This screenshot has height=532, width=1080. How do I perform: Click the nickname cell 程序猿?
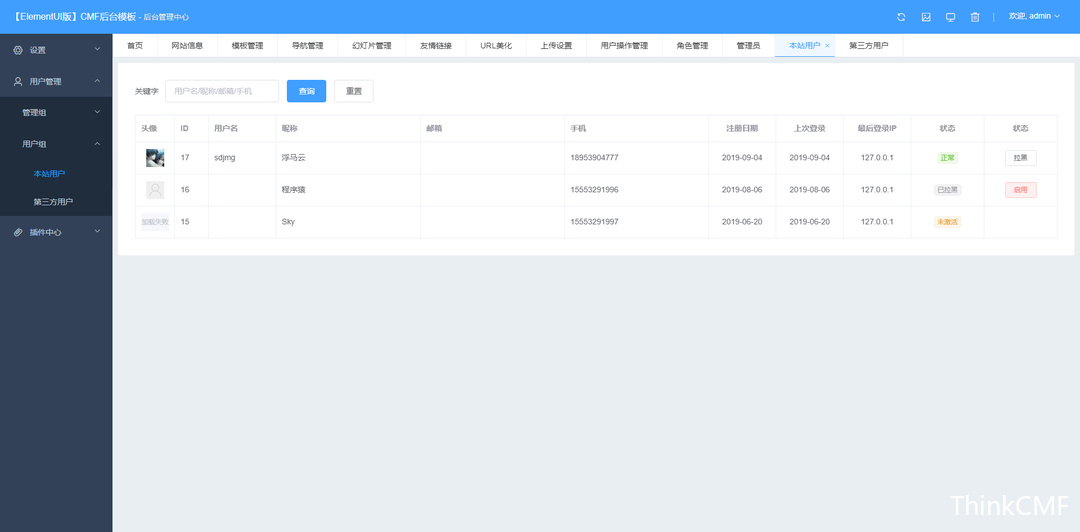293,190
